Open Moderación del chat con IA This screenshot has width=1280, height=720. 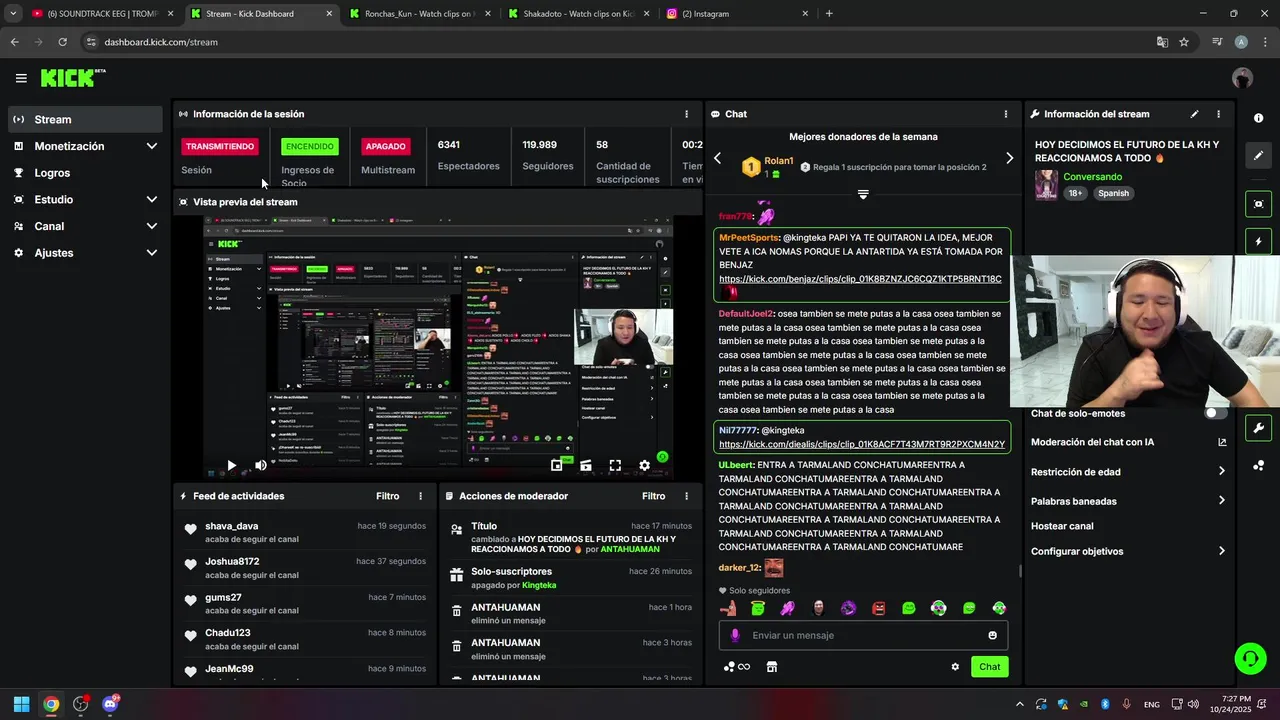(x=1128, y=442)
